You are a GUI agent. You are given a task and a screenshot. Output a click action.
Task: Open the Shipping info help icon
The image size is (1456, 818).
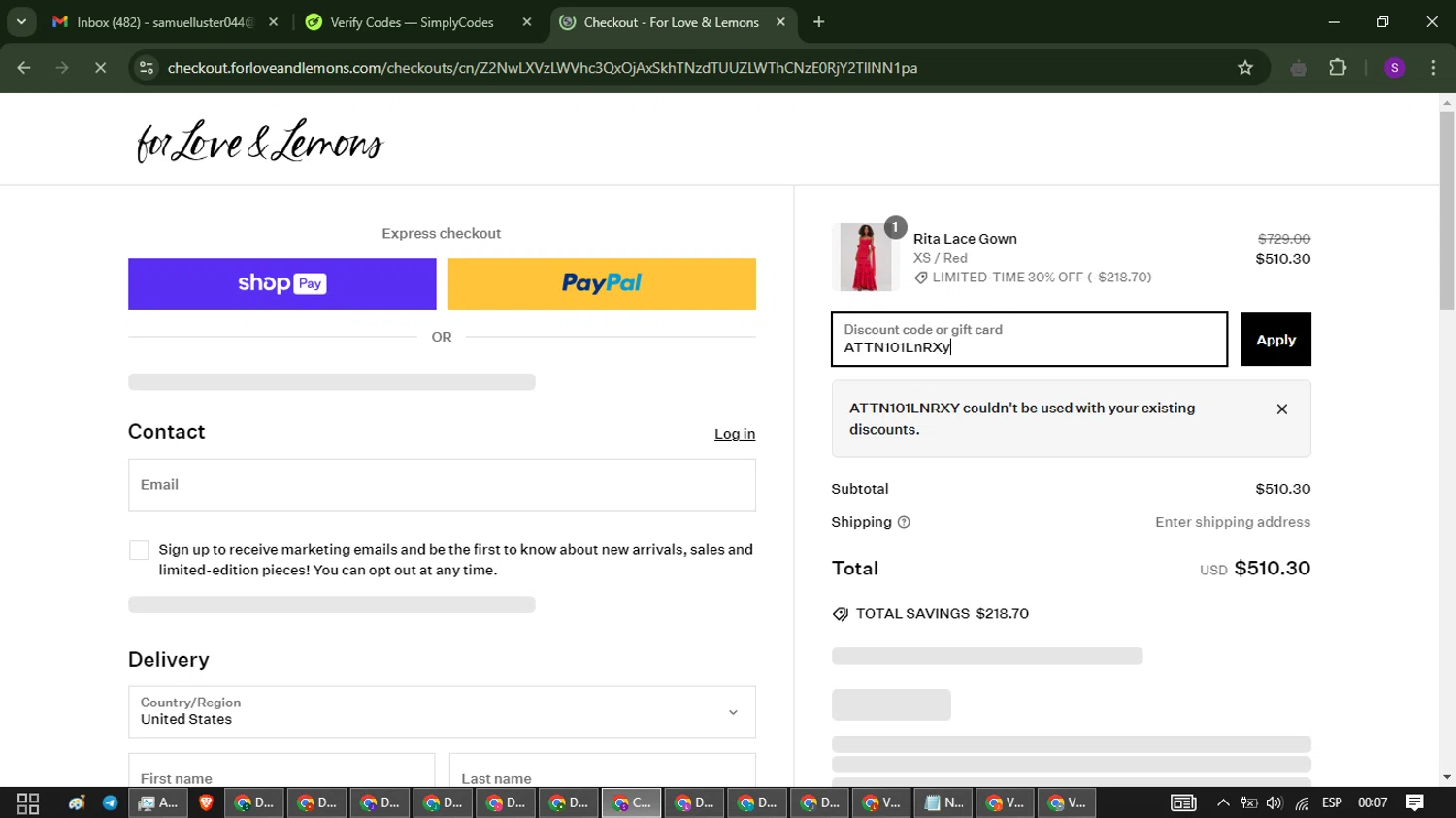pos(904,522)
